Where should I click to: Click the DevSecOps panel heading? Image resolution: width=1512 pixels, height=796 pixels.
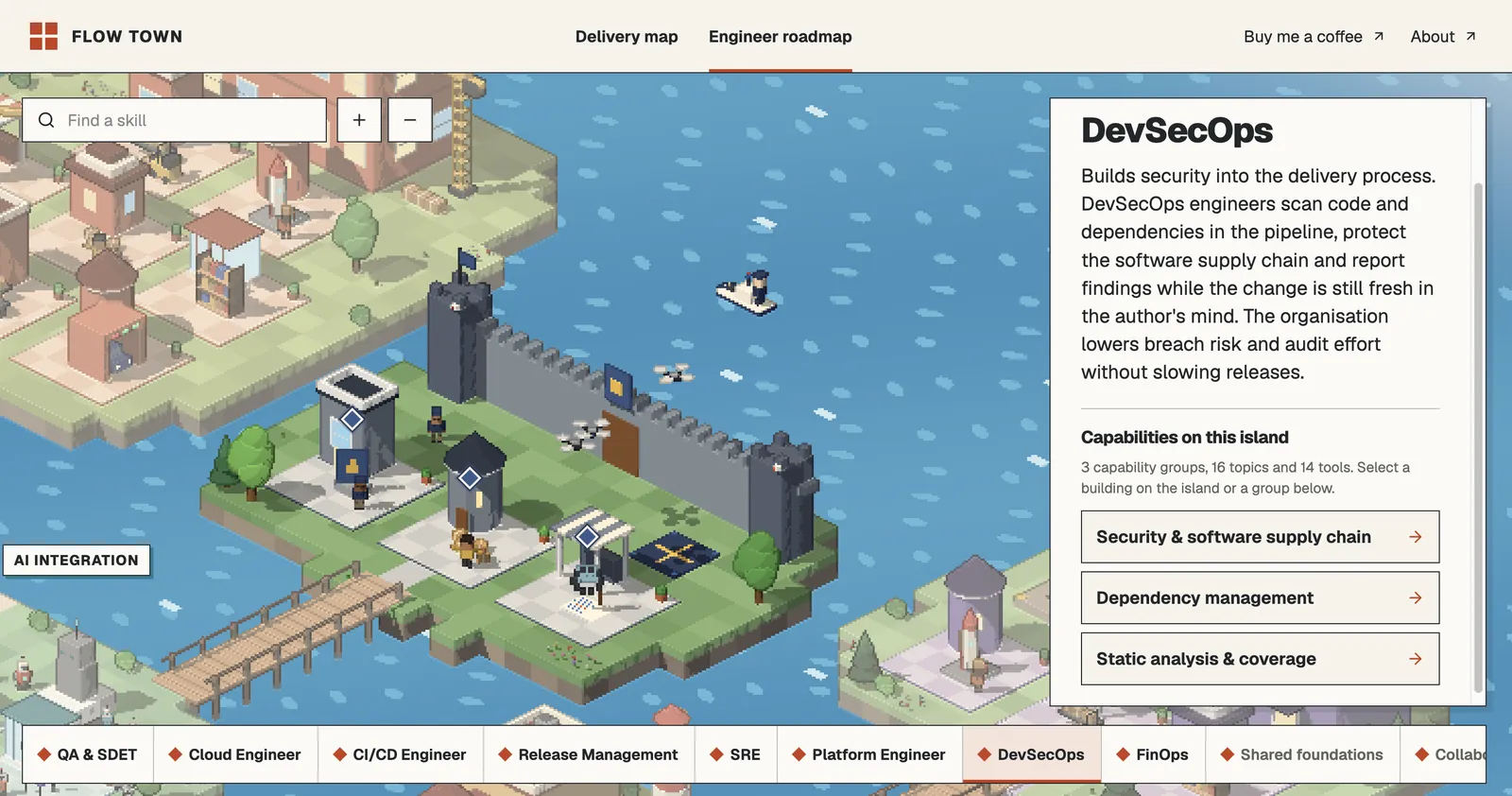coord(1177,130)
